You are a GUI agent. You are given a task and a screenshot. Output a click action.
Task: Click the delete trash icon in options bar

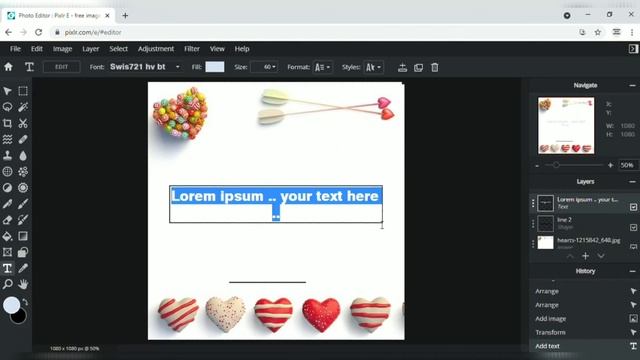pos(435,67)
